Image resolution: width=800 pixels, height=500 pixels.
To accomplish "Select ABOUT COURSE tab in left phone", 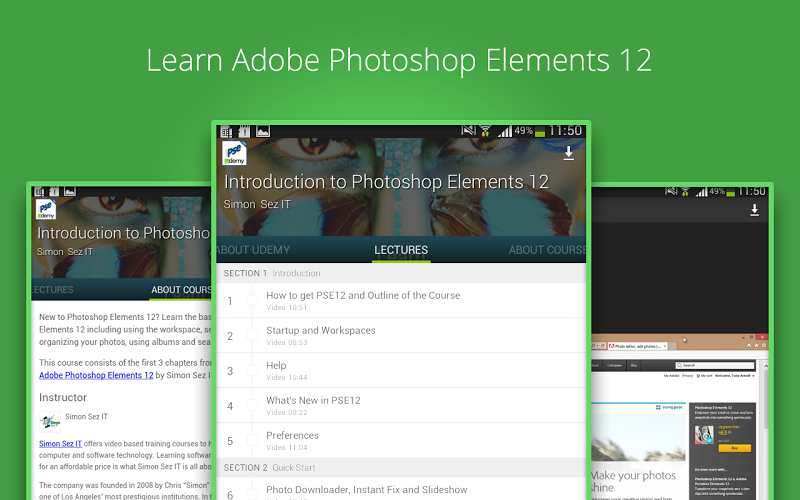I will point(181,290).
